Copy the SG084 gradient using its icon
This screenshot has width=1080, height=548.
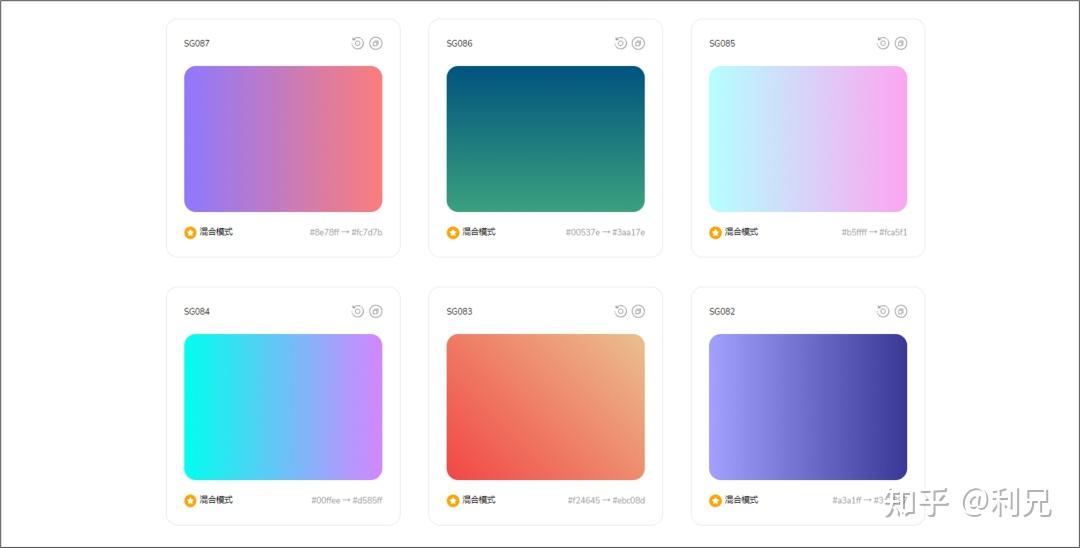[375, 311]
